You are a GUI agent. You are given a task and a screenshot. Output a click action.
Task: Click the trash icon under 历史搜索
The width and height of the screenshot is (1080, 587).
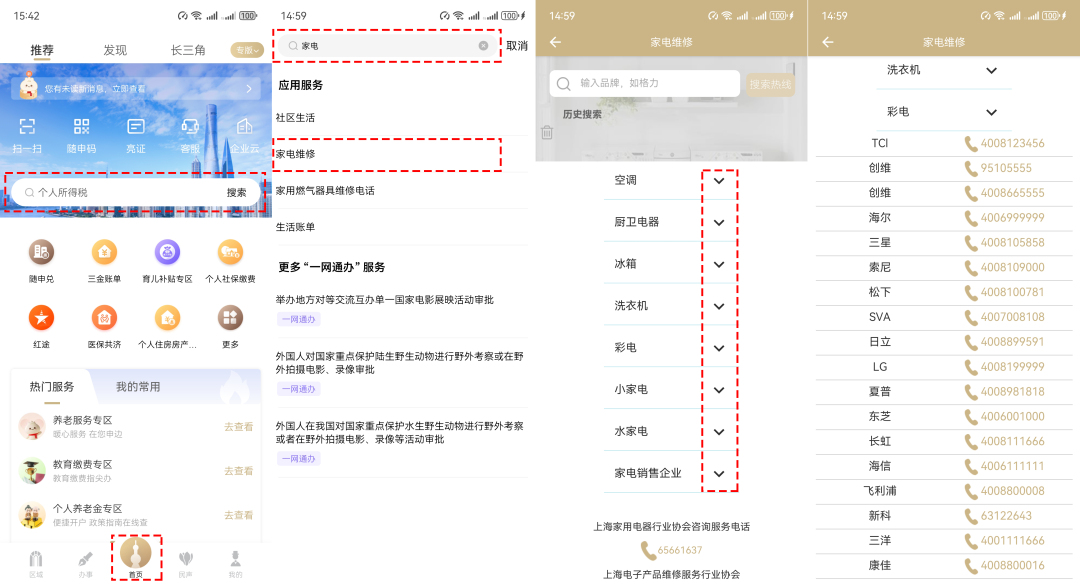[x=547, y=132]
